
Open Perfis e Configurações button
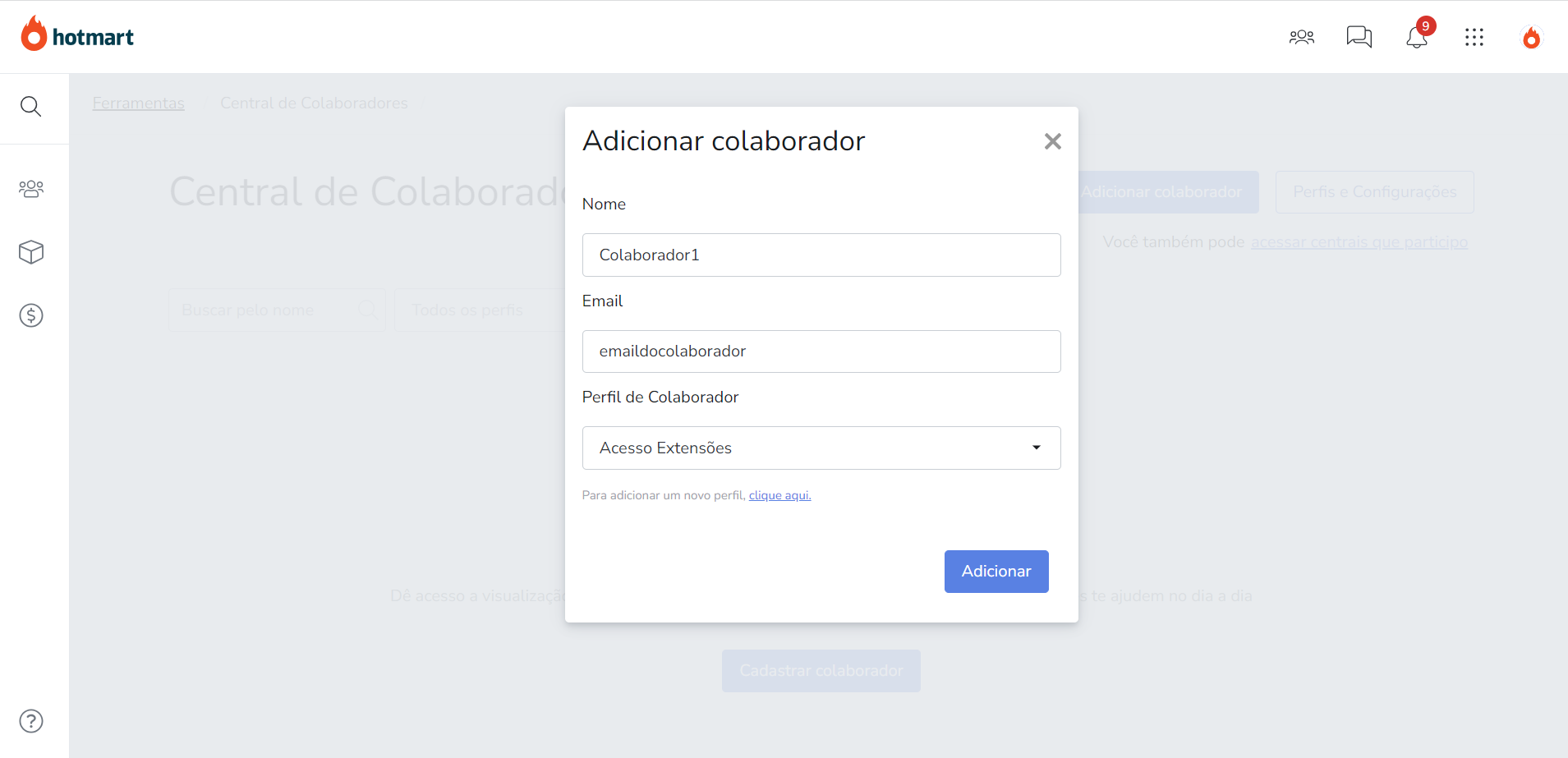(x=1374, y=192)
